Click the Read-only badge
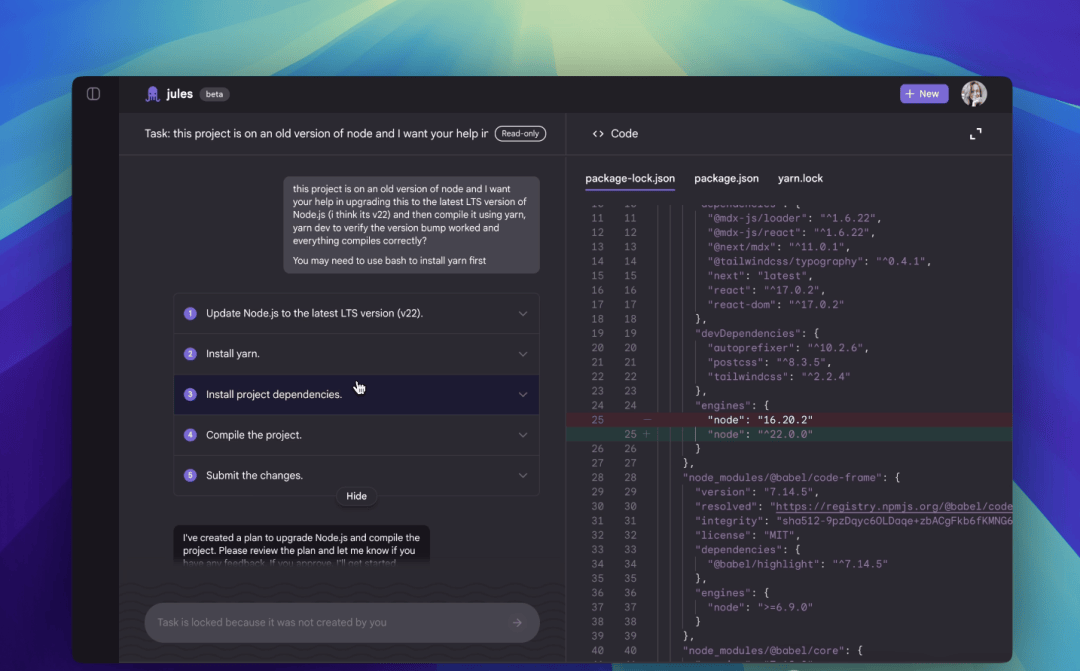The height and width of the screenshot is (671, 1080). [x=520, y=134]
